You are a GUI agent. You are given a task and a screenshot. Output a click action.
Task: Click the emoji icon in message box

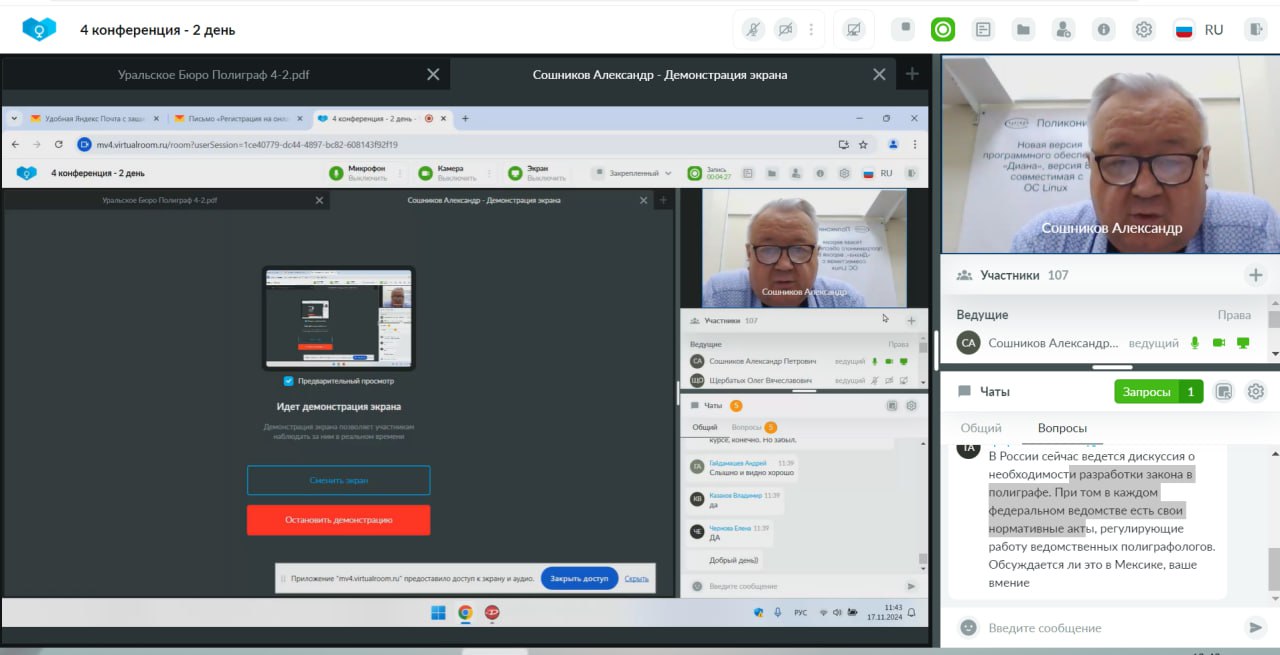(x=967, y=628)
